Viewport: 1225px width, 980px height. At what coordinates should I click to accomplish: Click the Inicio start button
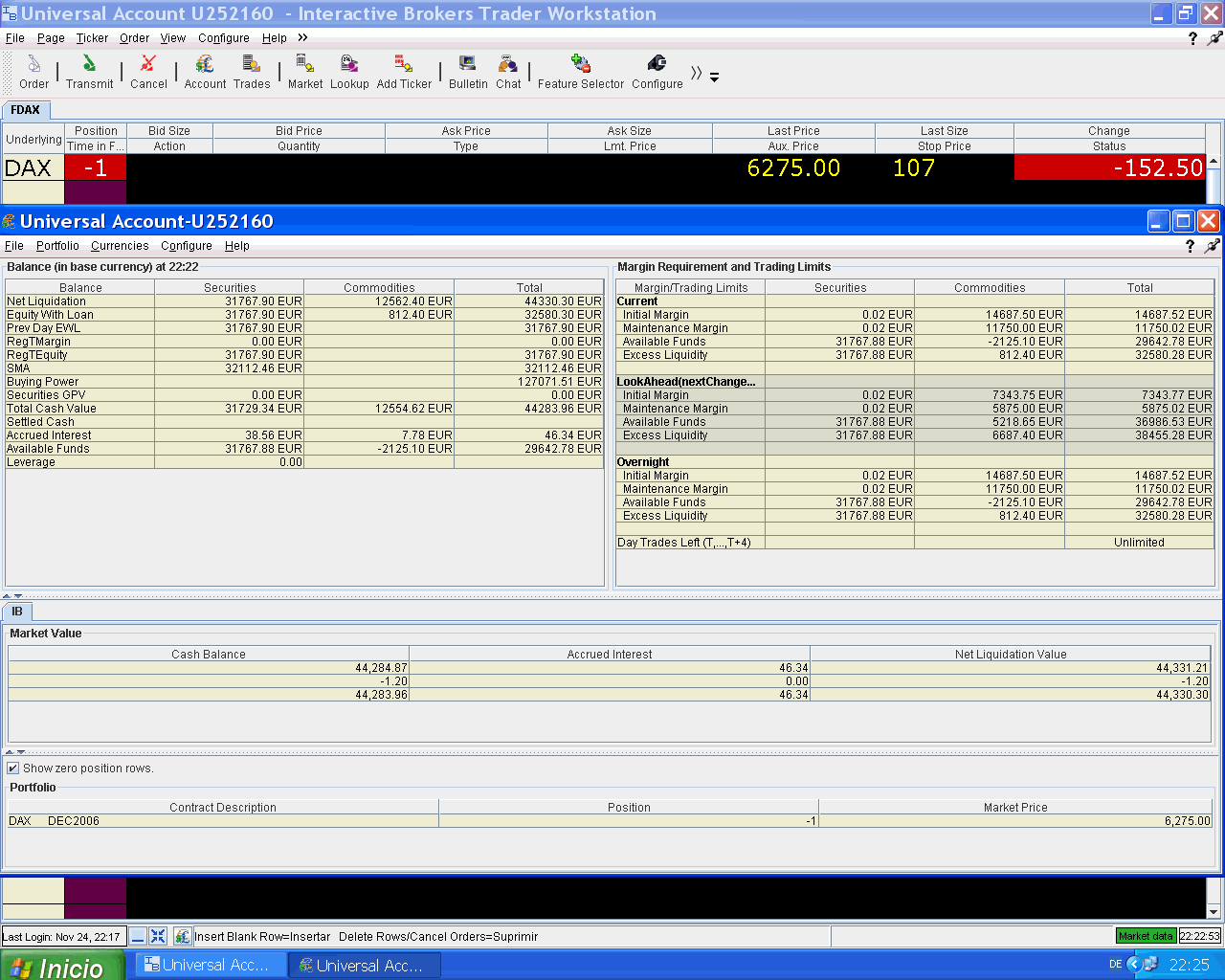(62, 966)
